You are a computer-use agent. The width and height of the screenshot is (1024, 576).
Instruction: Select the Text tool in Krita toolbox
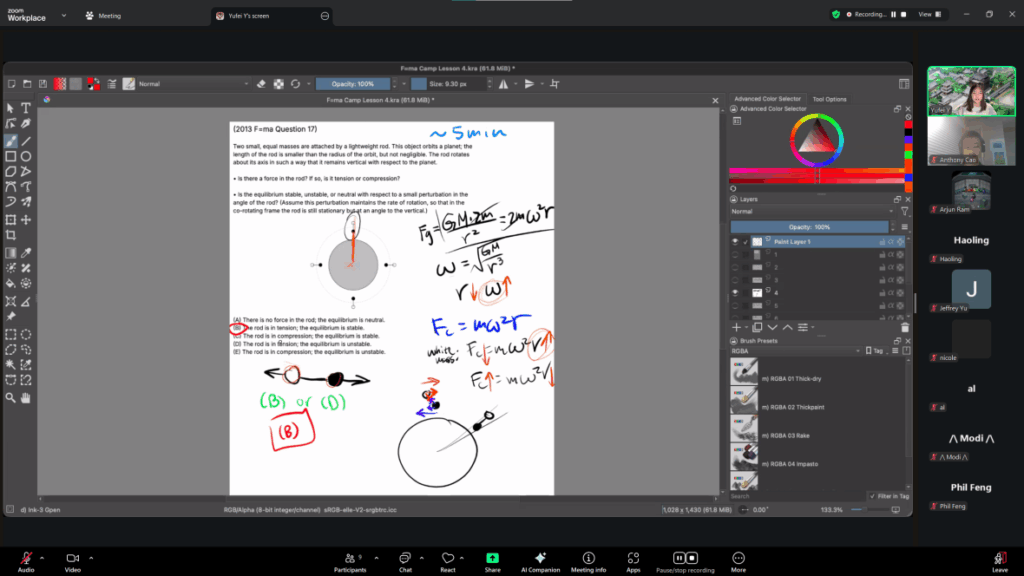click(26, 108)
